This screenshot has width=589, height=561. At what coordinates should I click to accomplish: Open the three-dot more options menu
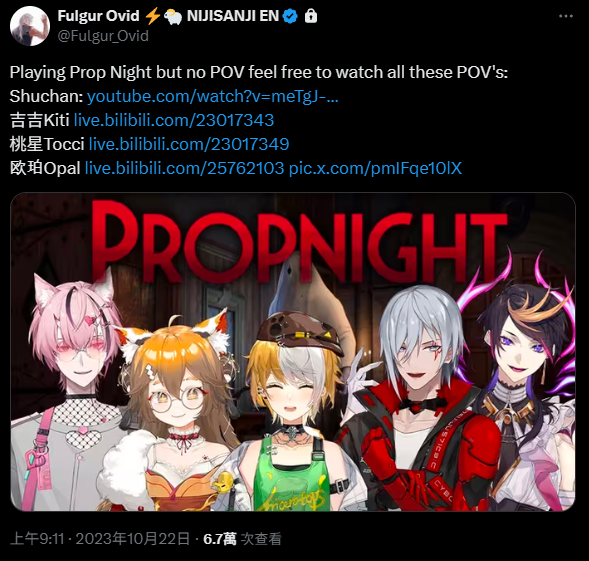[x=565, y=16]
